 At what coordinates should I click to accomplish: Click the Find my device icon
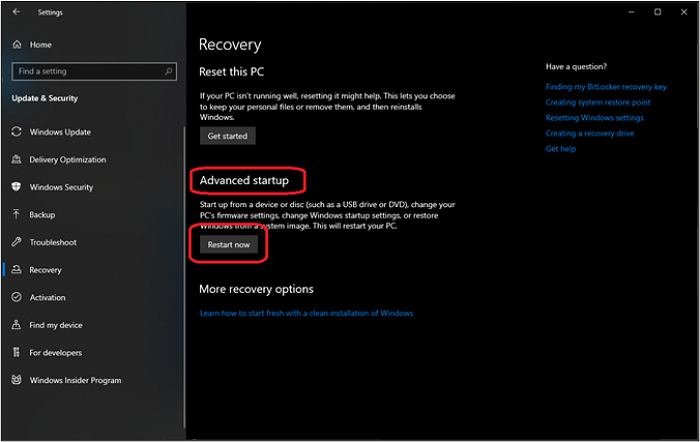[17, 325]
